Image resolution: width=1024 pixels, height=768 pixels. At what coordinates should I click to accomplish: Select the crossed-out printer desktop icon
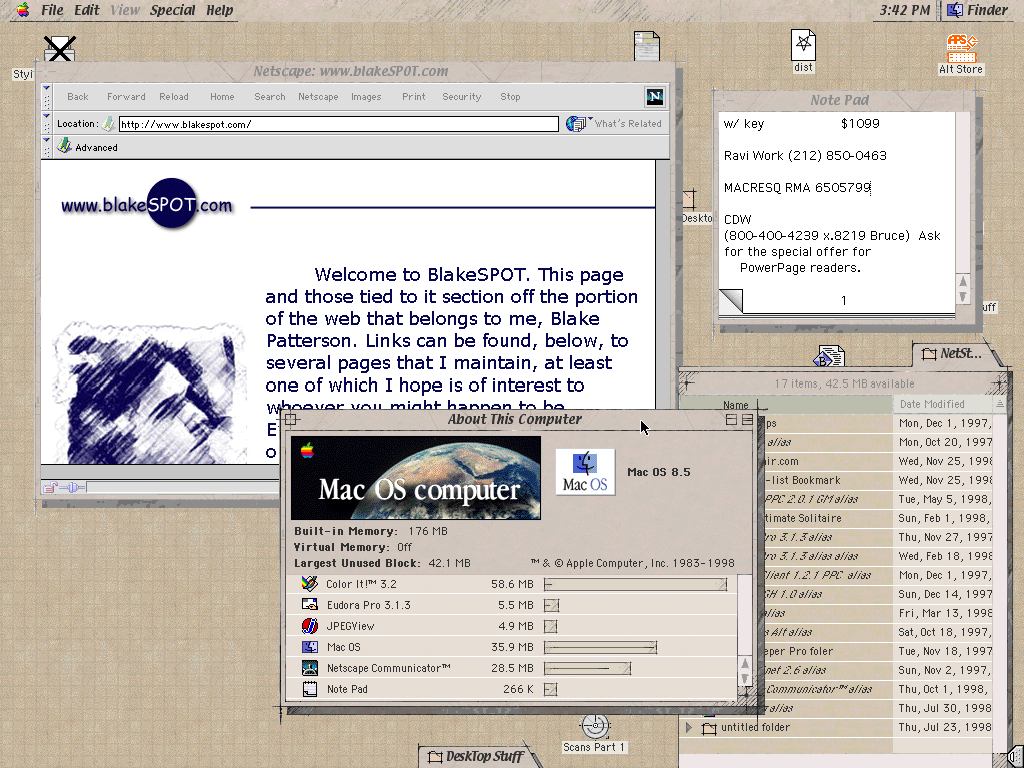click(x=59, y=48)
